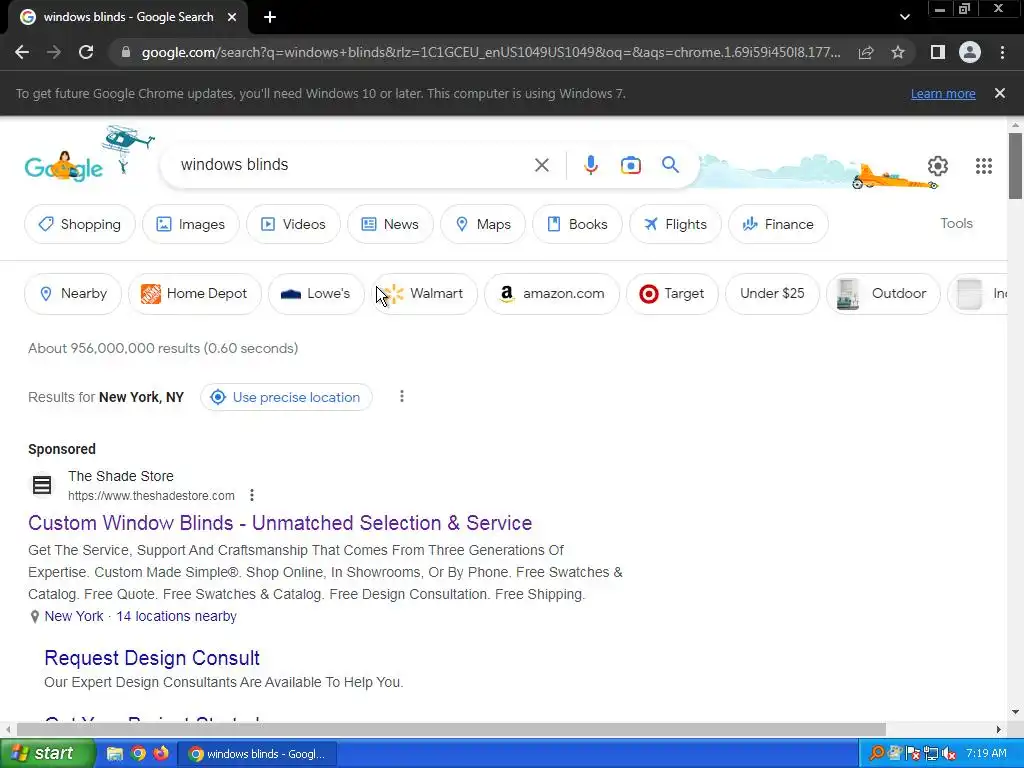
Task: Click the Google doodle logo
Action: point(64,166)
